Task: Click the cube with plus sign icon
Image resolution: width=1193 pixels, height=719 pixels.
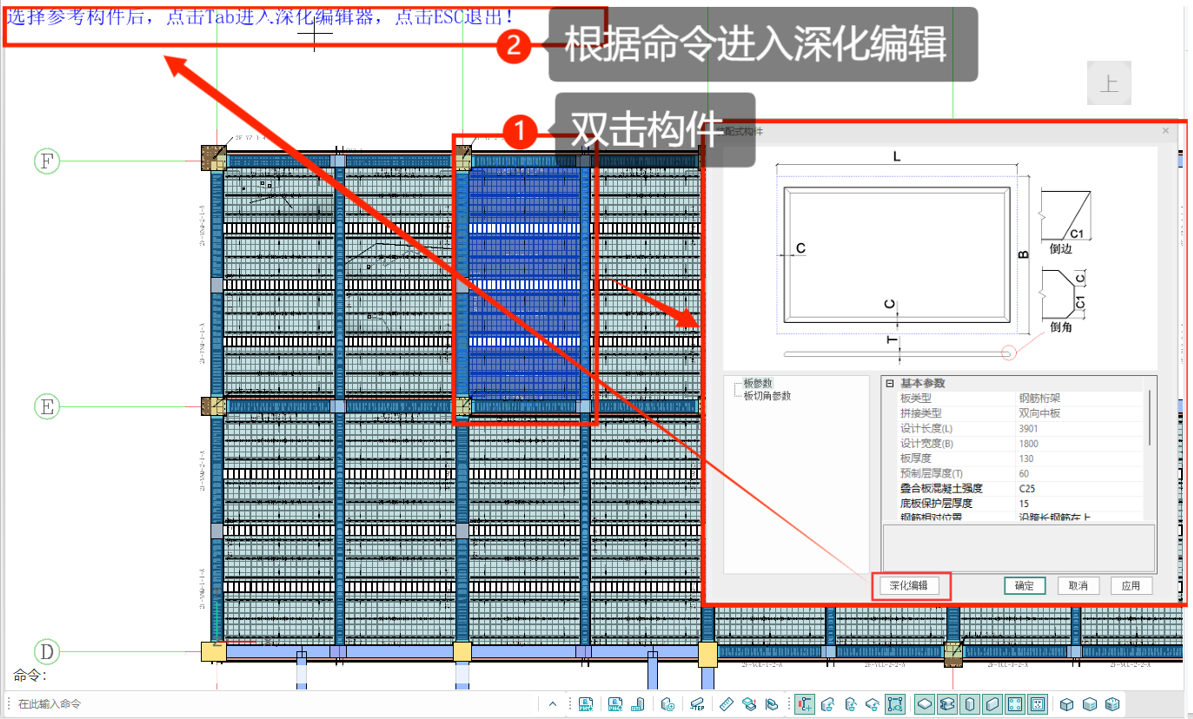Action: click(667, 705)
